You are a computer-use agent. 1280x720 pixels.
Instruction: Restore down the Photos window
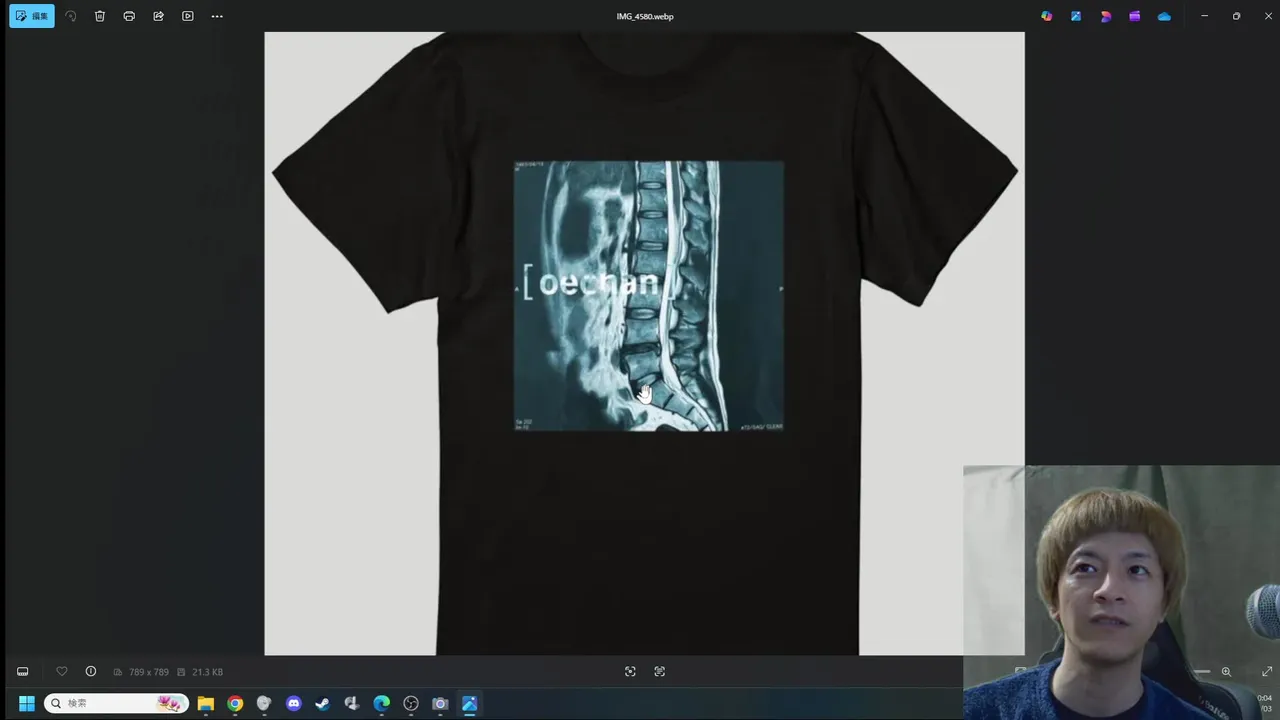click(x=1237, y=16)
